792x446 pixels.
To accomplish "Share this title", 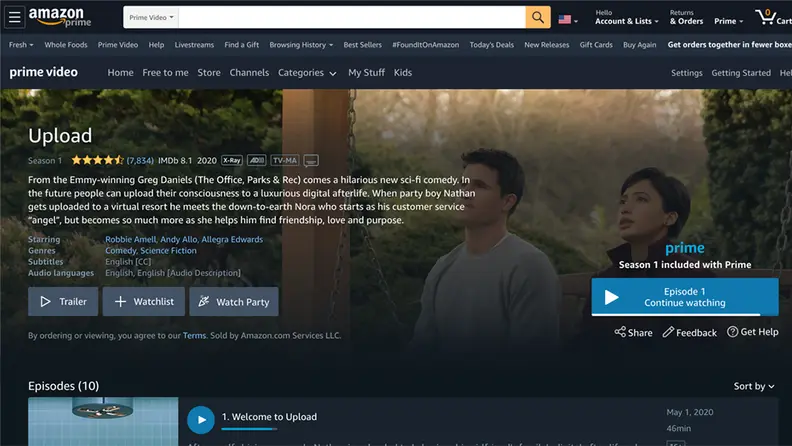I will (x=633, y=332).
